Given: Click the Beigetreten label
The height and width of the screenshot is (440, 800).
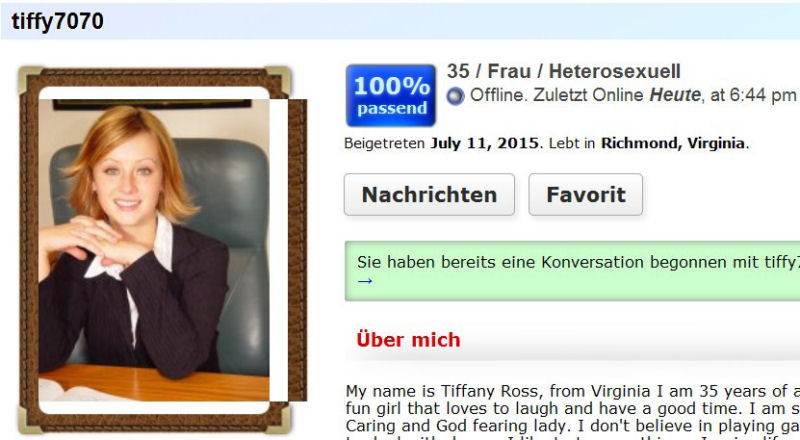Looking at the screenshot, I should click(384, 143).
